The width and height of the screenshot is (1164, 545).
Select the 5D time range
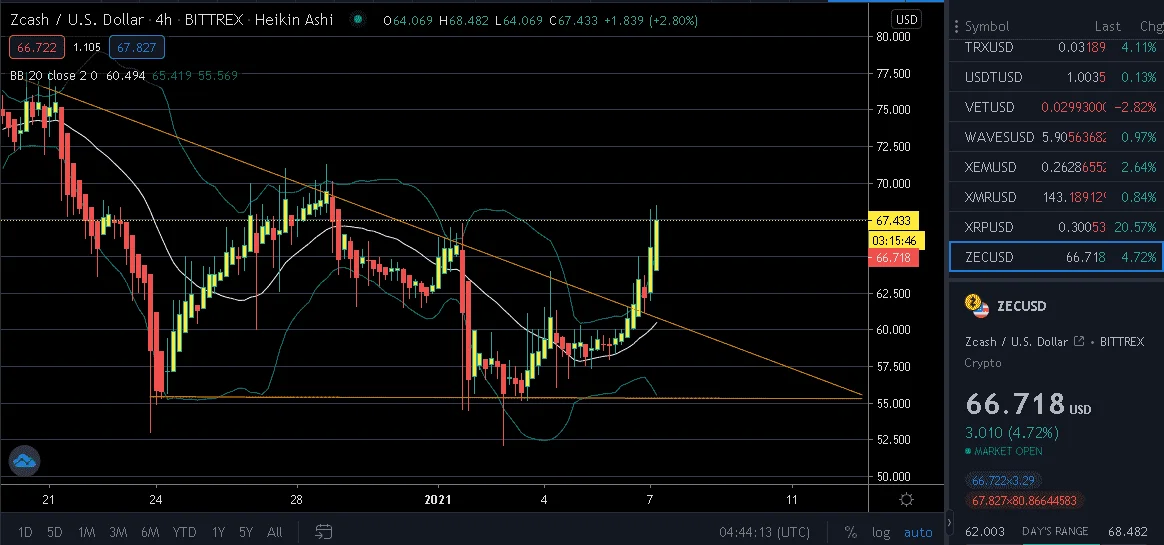click(54, 532)
